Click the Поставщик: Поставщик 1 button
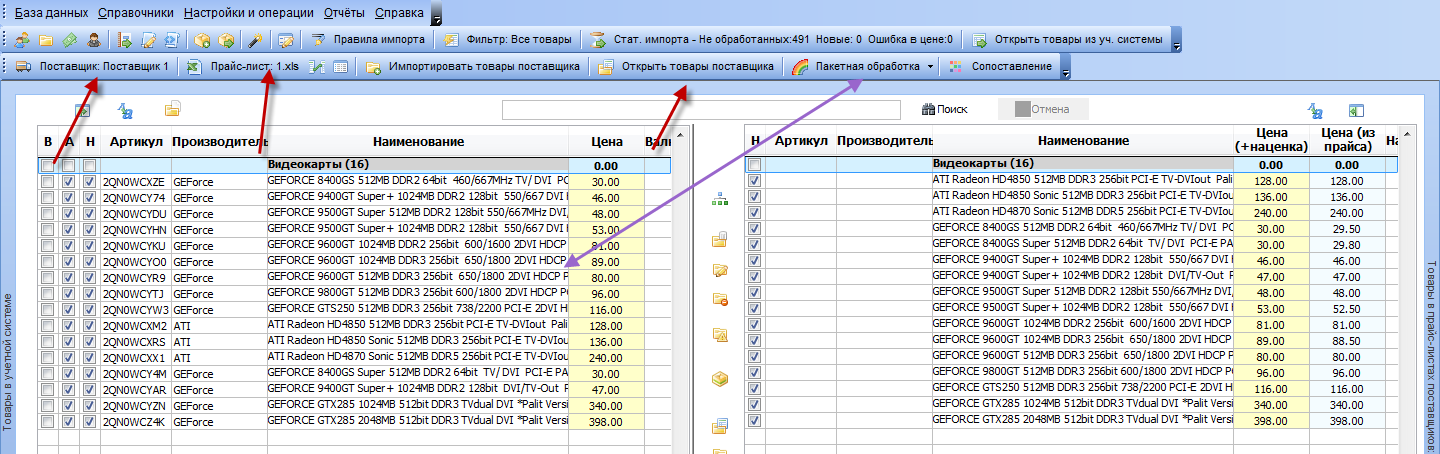This screenshot has width=1440, height=454. point(93,67)
